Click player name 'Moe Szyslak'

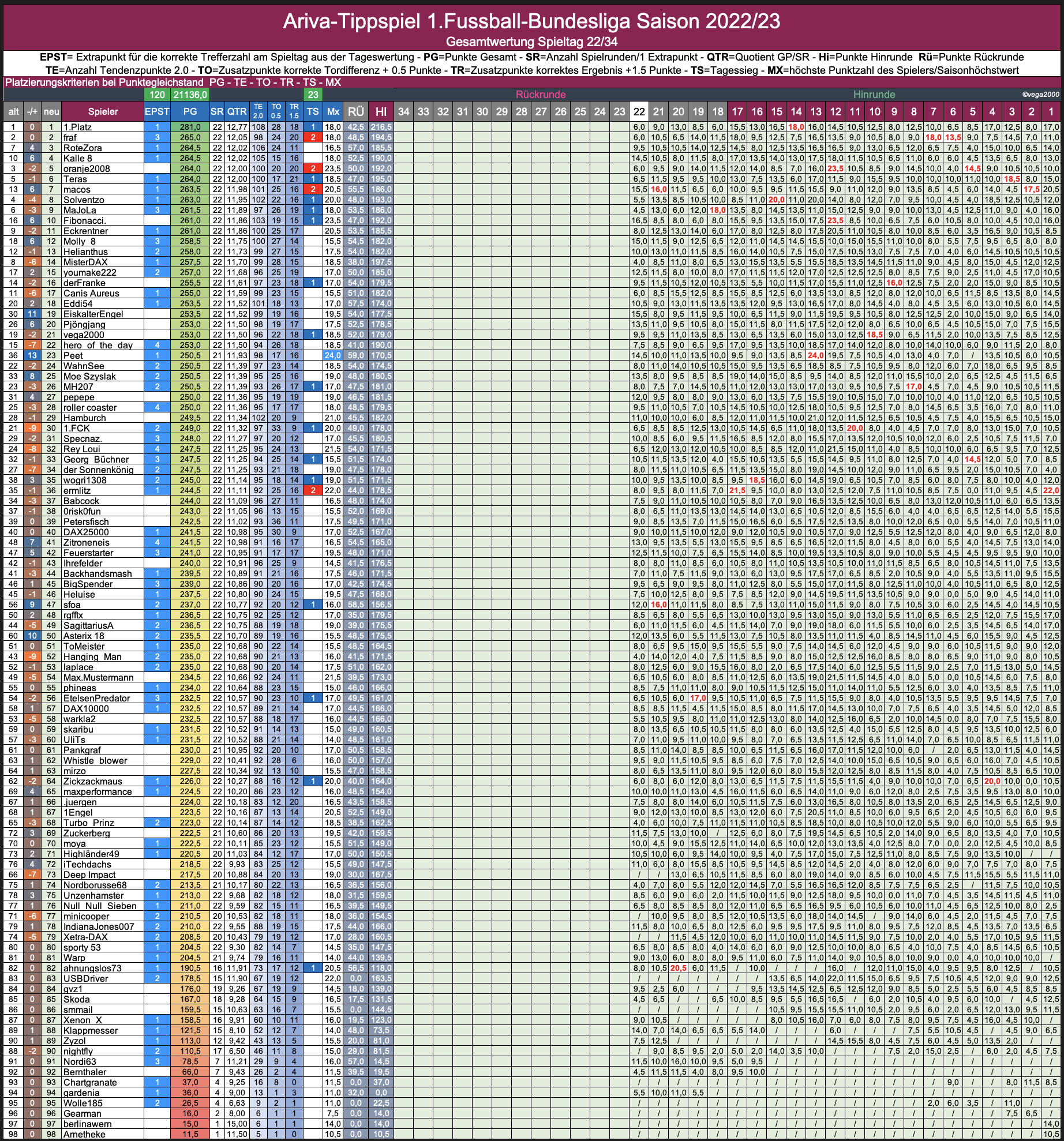89,376
